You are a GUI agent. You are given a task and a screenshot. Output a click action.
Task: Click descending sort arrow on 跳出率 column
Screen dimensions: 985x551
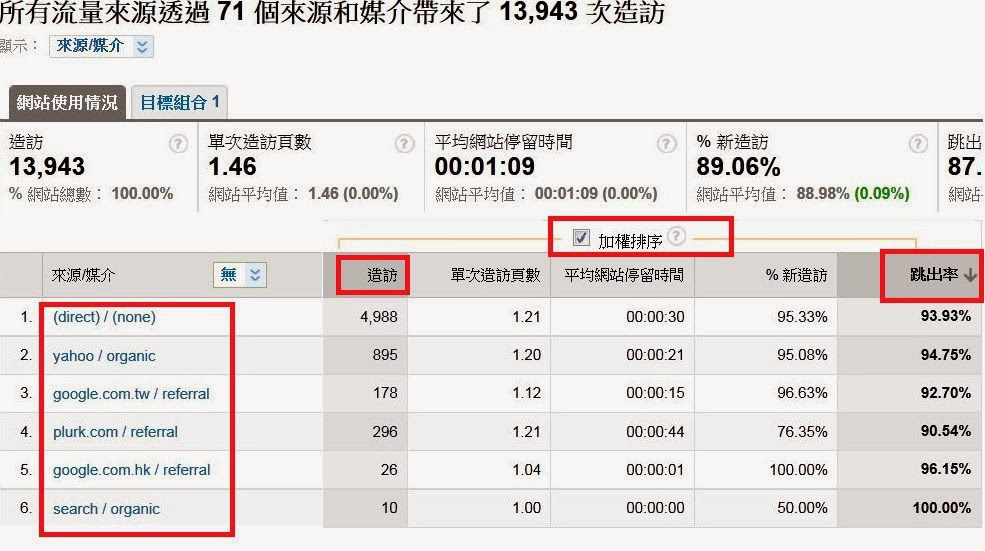pyautogui.click(x=971, y=275)
